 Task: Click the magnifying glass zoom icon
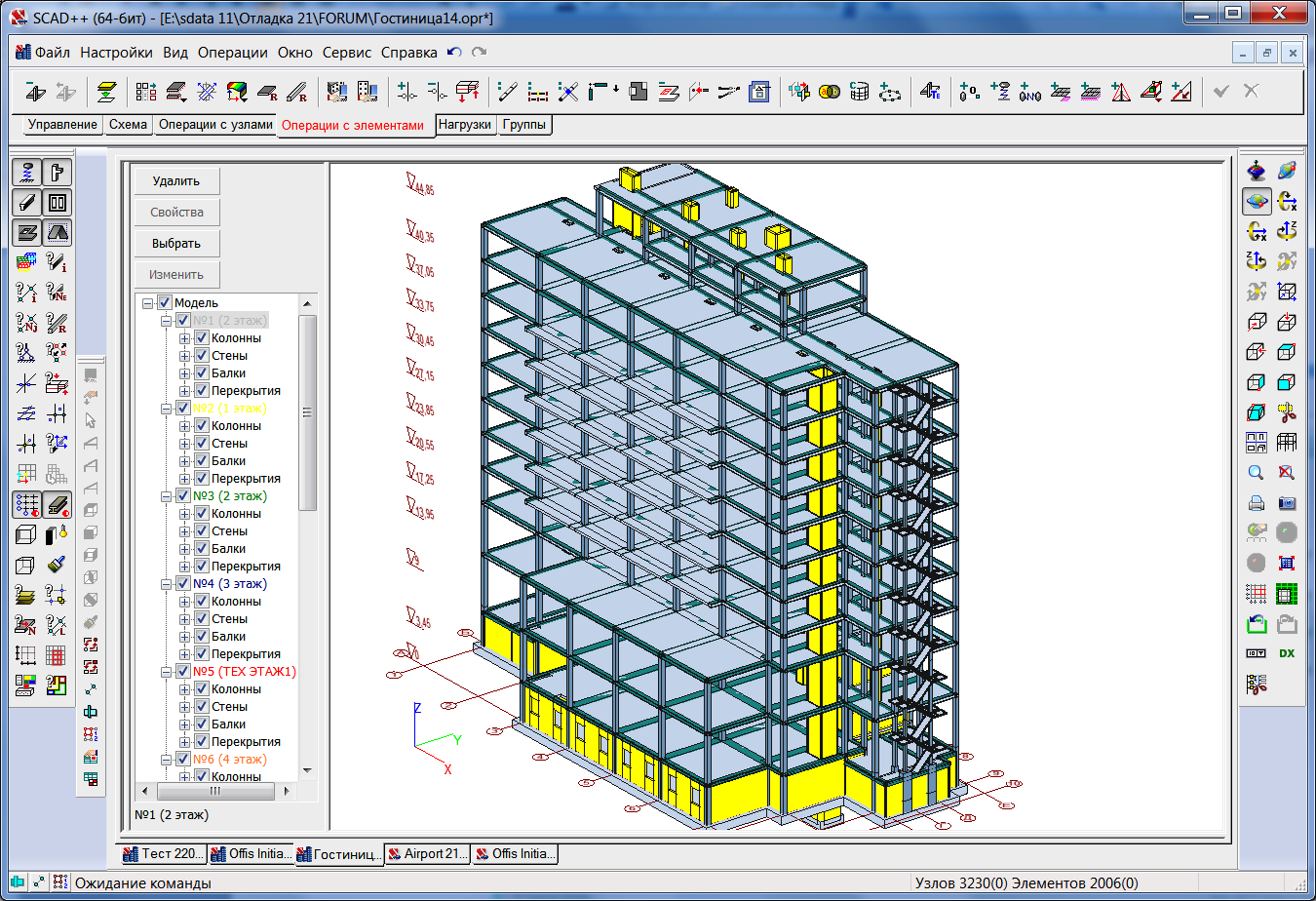[1257, 473]
